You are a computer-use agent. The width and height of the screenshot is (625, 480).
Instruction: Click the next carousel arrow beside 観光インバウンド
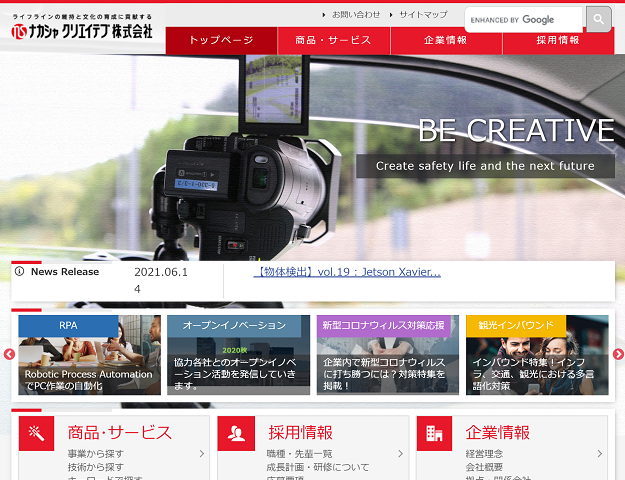point(618,354)
